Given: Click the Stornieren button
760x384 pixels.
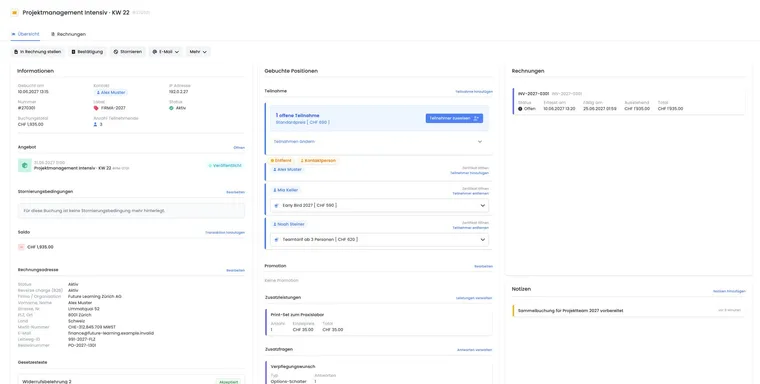Looking at the screenshot, I should tap(128, 52).
